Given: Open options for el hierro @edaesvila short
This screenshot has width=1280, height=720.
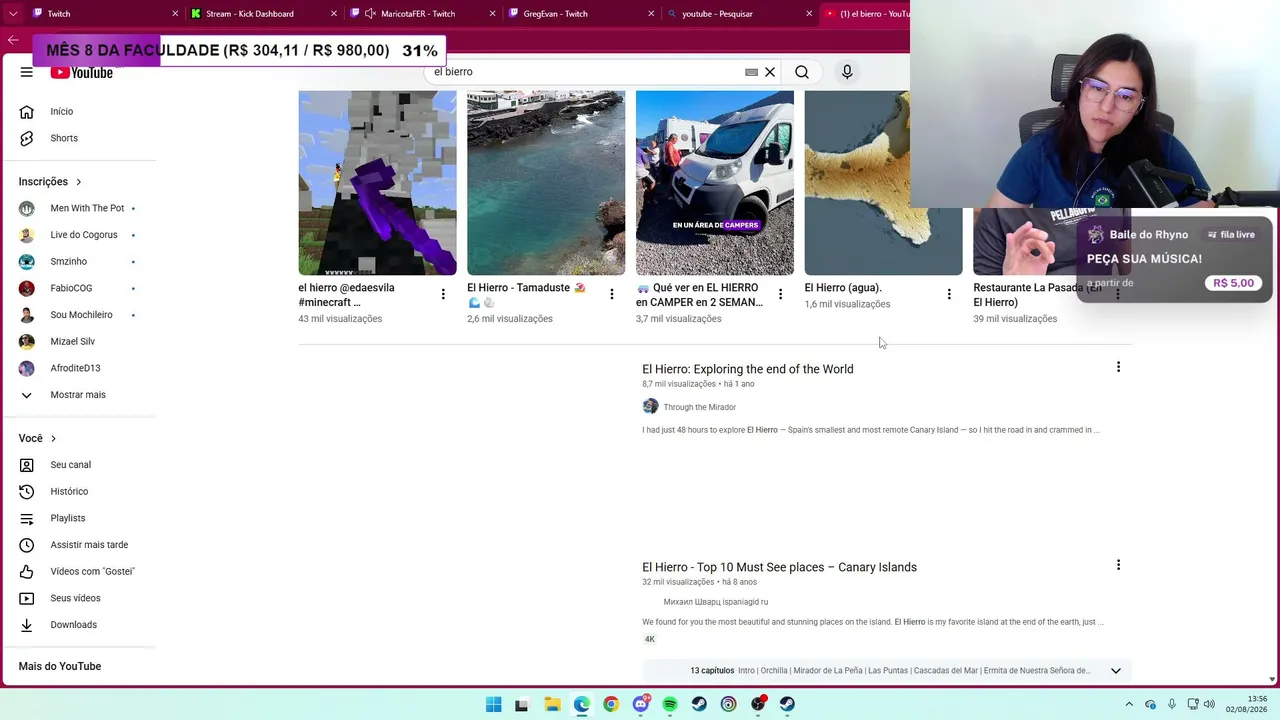Looking at the screenshot, I should point(443,294).
